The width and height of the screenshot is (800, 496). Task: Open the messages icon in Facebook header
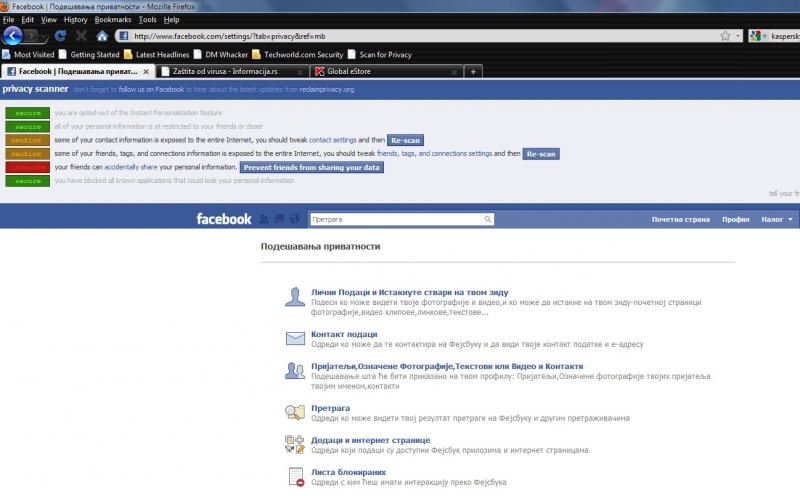[279, 219]
